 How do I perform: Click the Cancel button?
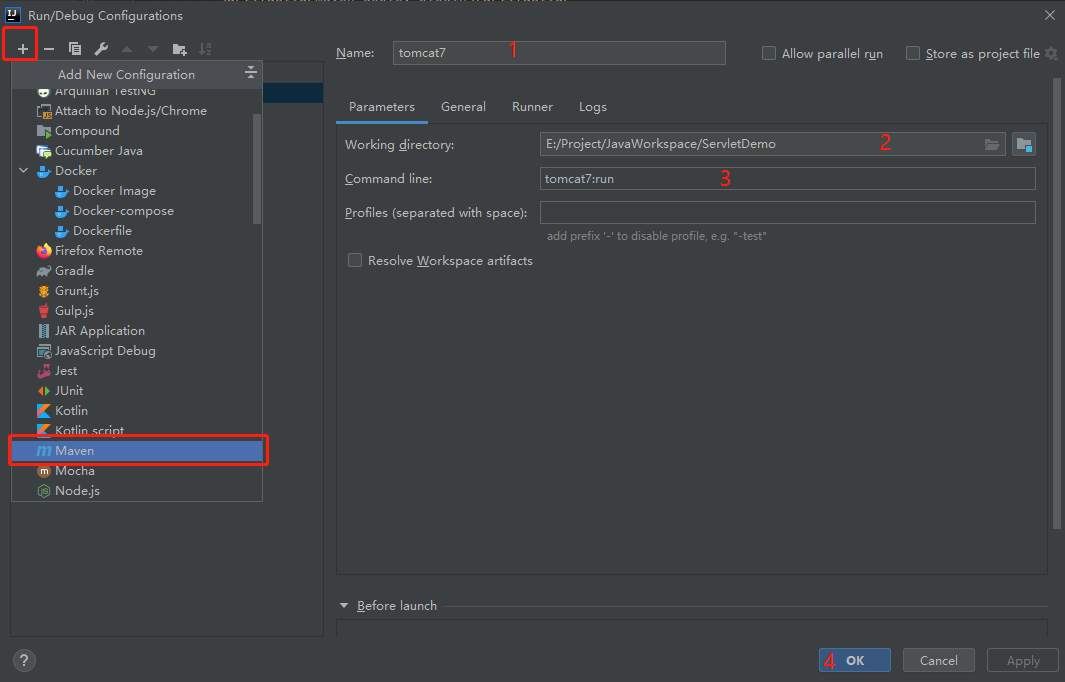coord(939,660)
